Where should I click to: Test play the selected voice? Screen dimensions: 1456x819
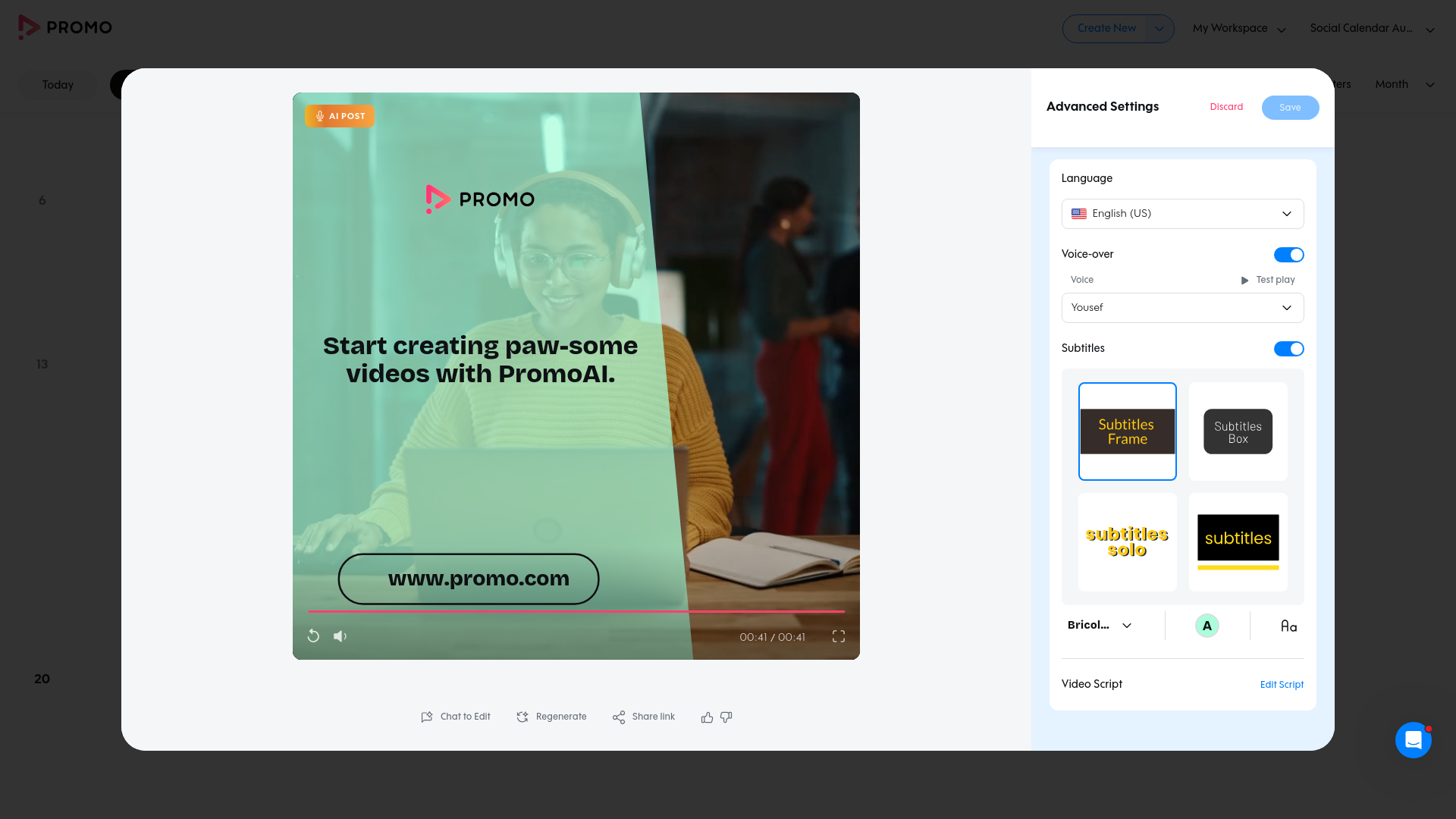tap(1268, 280)
